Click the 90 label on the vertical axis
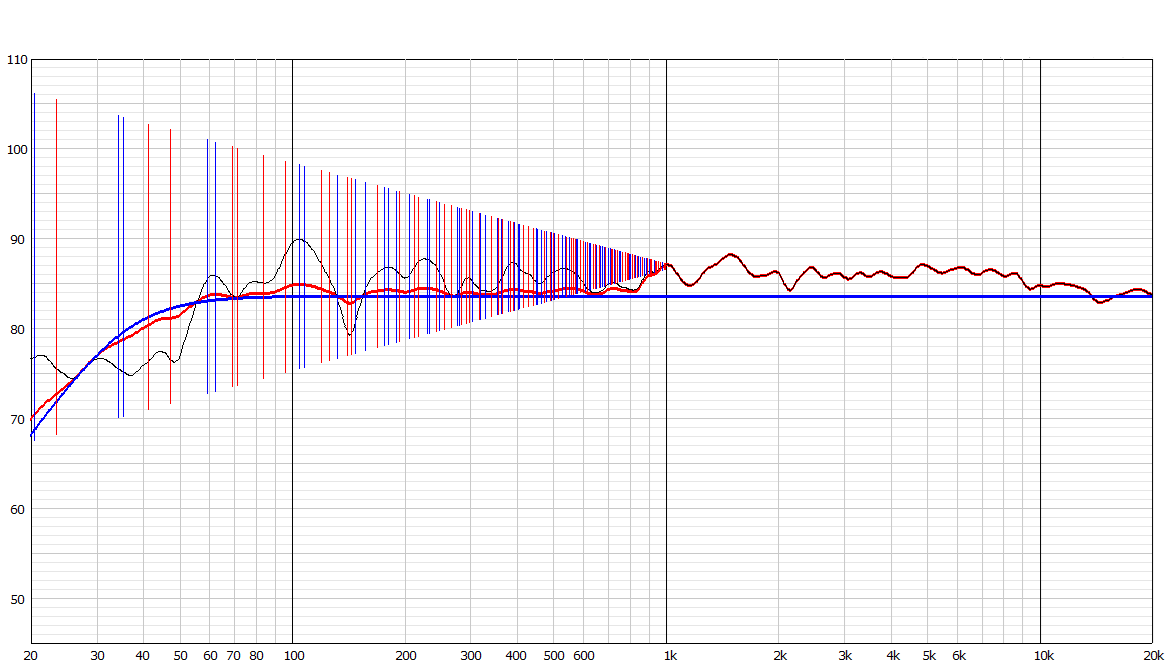The width and height of the screenshot is (1172, 667). (16, 240)
